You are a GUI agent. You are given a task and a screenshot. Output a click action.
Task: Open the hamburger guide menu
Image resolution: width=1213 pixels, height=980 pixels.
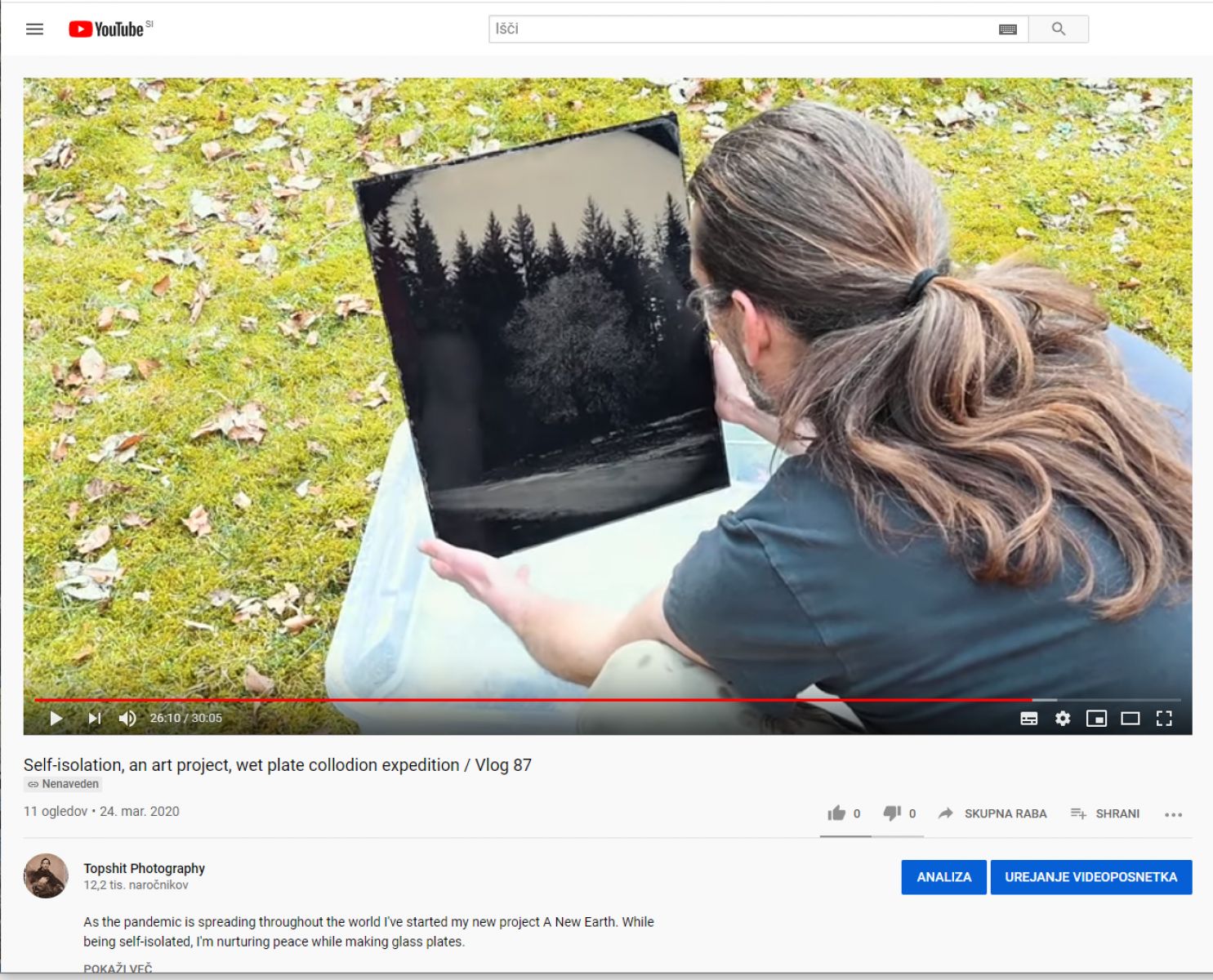(34, 29)
